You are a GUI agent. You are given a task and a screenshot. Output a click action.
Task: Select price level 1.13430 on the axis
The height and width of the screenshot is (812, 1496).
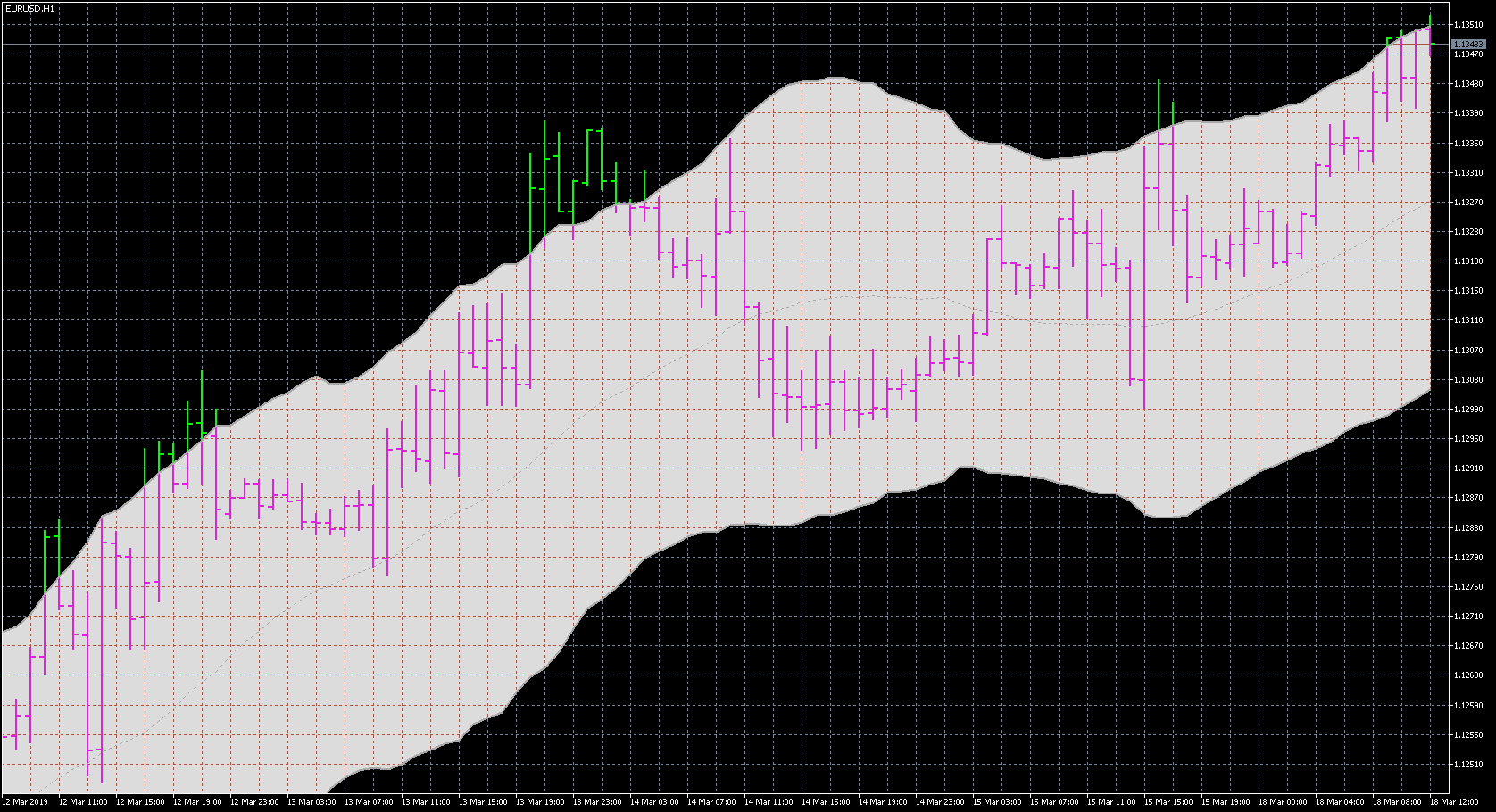[1468, 84]
